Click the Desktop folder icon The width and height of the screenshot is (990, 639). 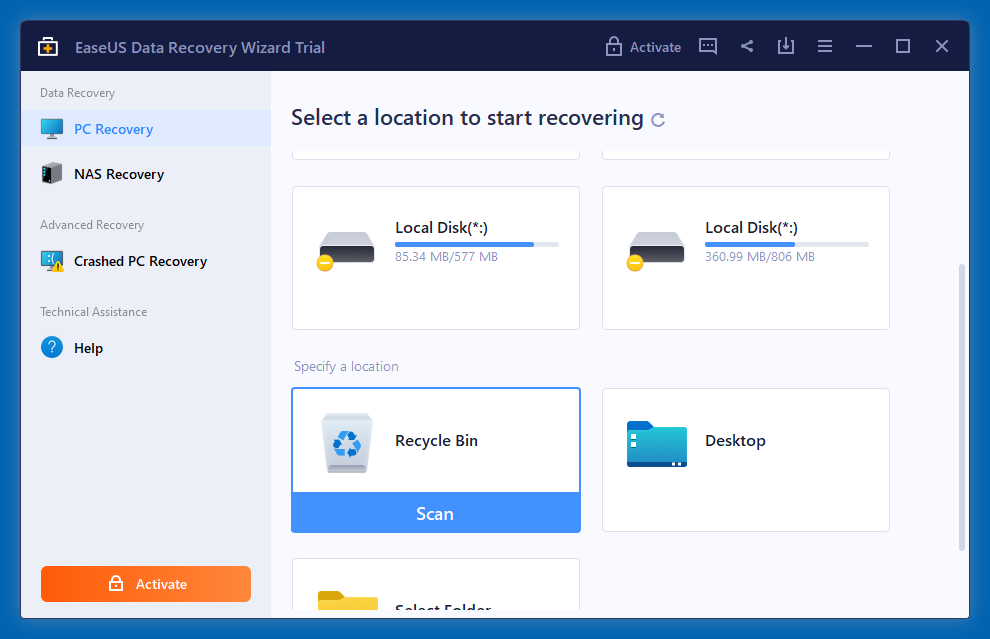[x=657, y=444]
